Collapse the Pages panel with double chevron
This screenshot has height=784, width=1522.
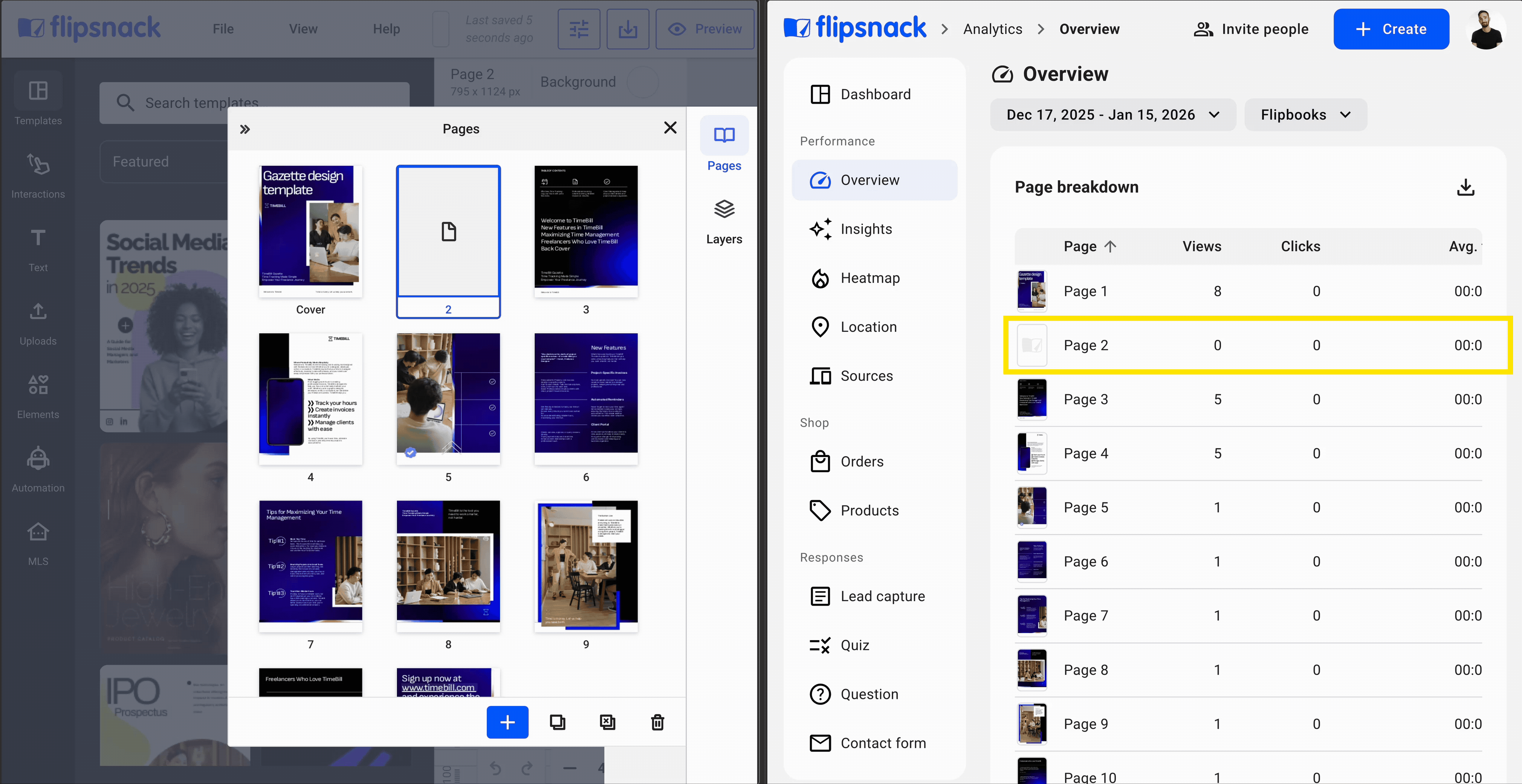pos(245,129)
